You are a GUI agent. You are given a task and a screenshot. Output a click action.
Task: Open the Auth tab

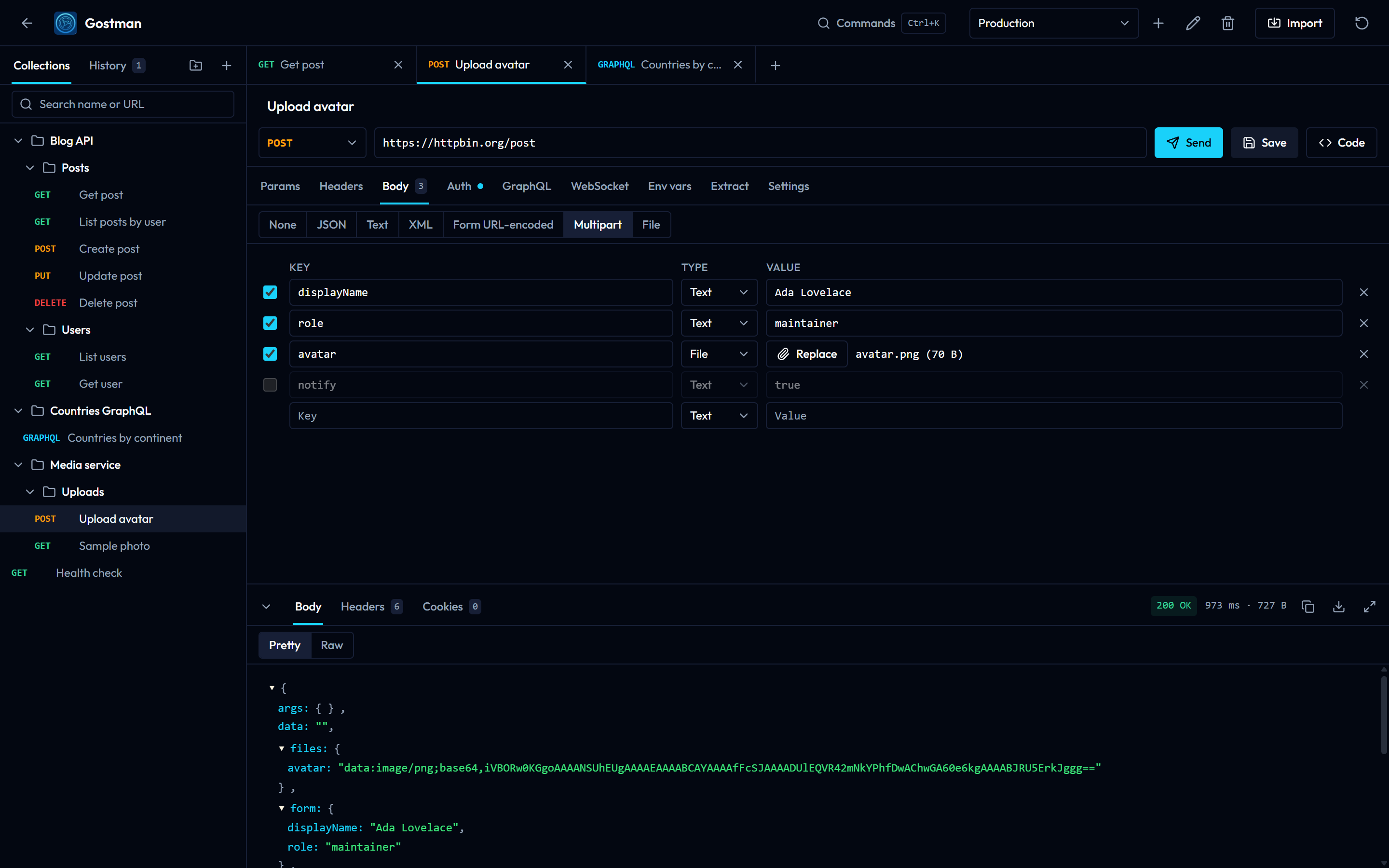[x=465, y=186]
